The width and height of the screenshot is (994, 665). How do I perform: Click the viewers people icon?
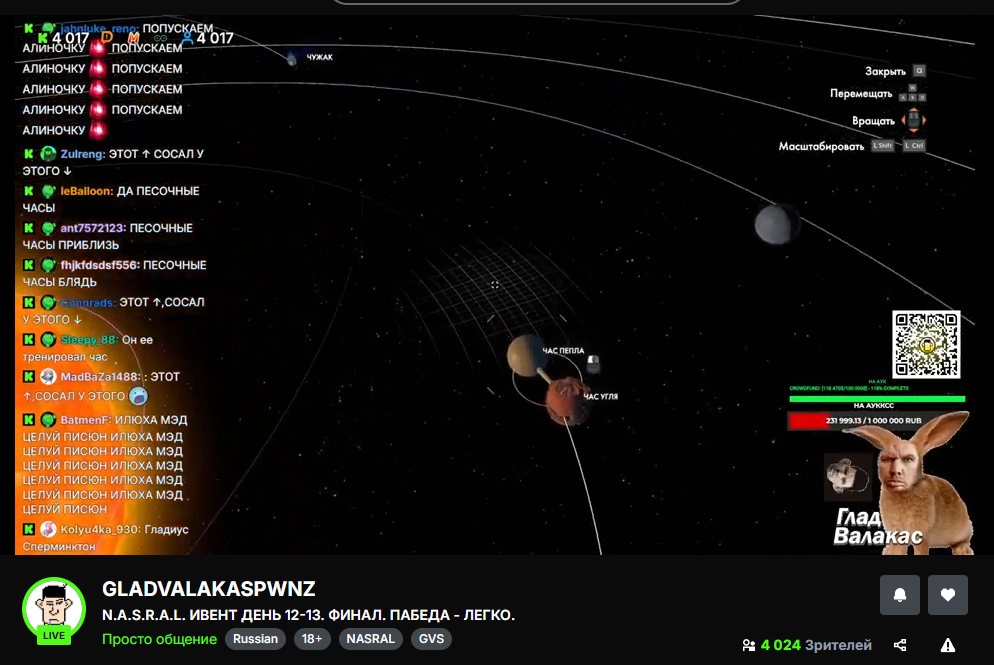(749, 645)
